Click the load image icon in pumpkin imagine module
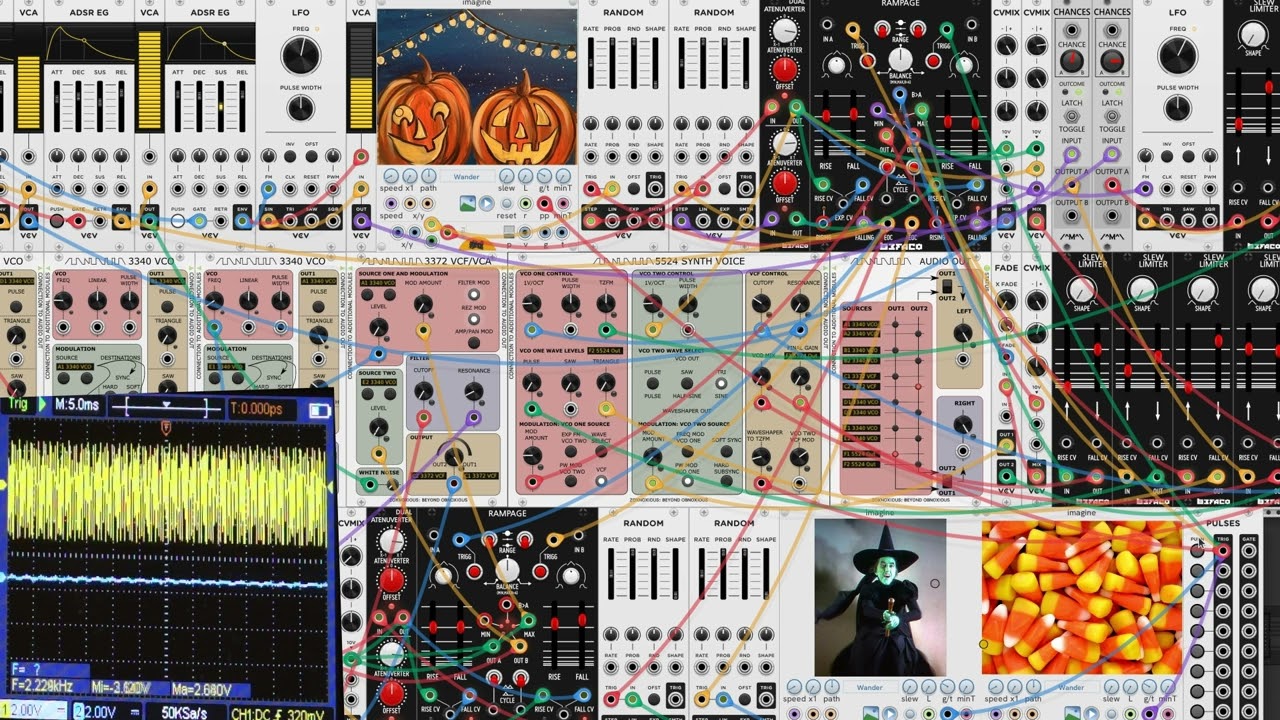1280x720 pixels. click(x=468, y=203)
